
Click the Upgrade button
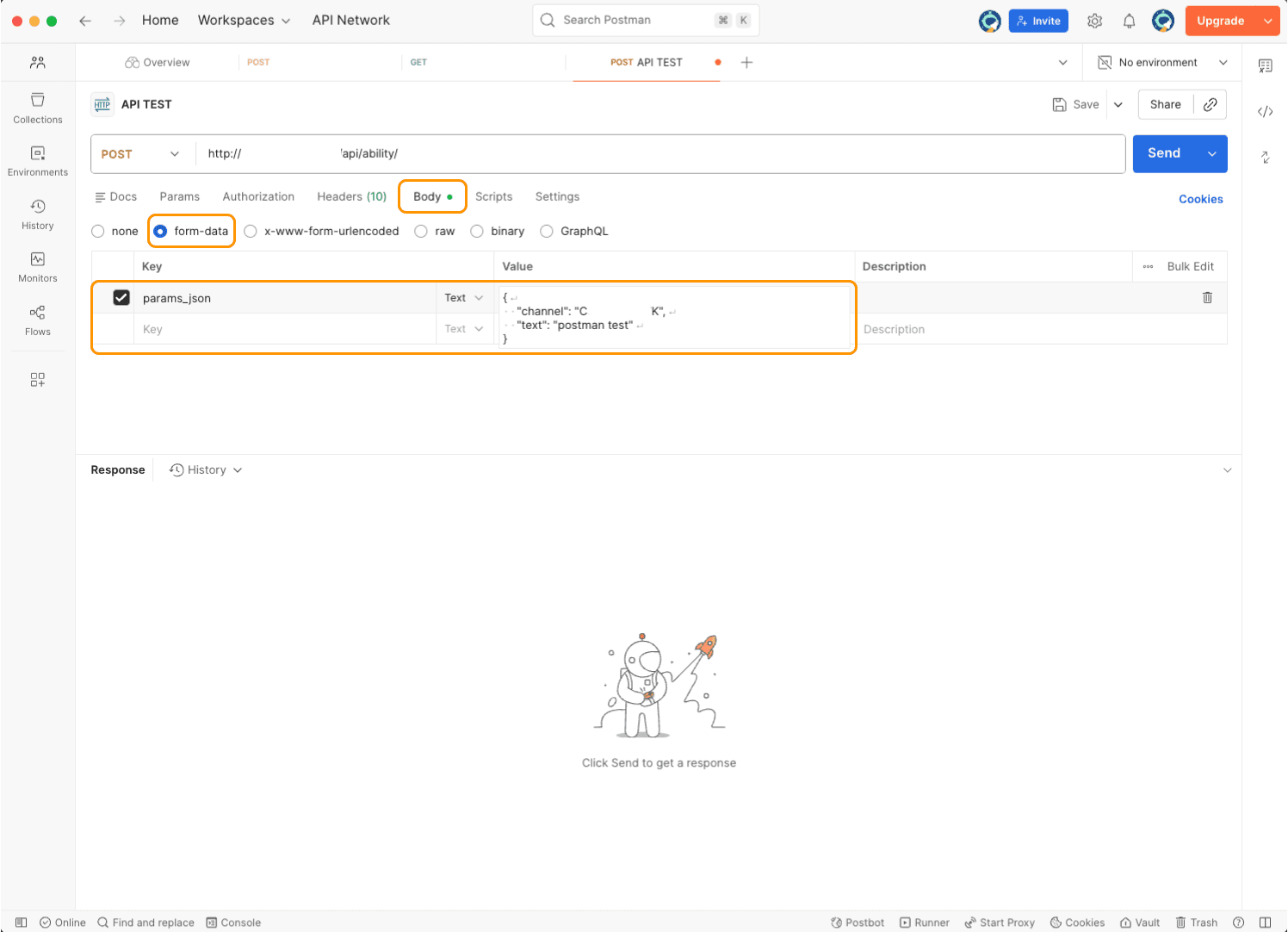pyautogui.click(x=1220, y=21)
